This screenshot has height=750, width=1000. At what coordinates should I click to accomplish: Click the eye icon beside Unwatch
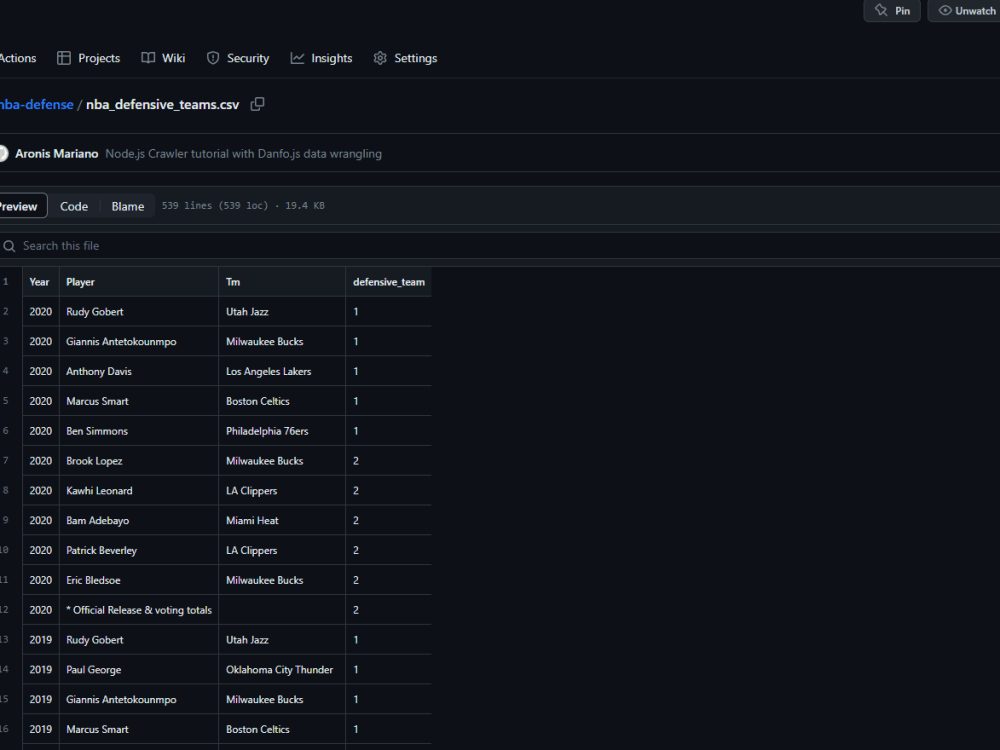945,10
